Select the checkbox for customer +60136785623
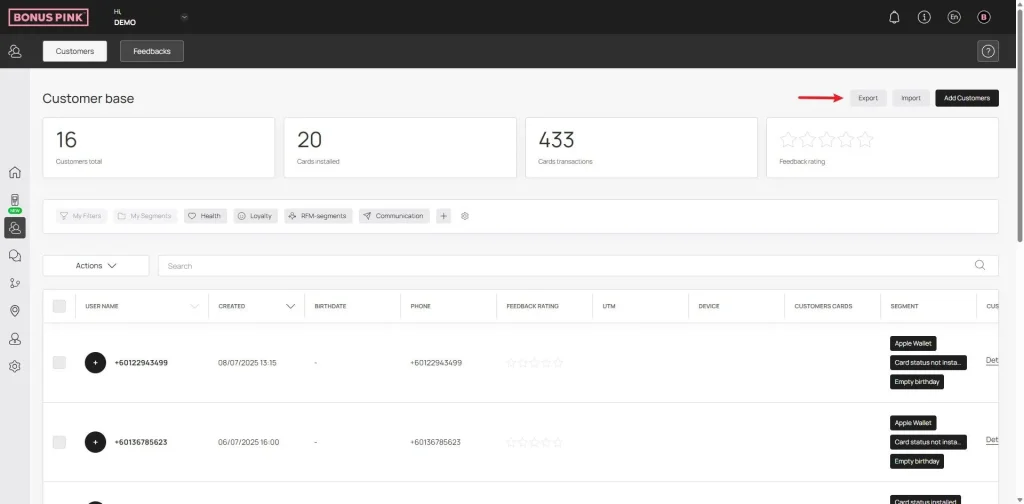 (59, 441)
